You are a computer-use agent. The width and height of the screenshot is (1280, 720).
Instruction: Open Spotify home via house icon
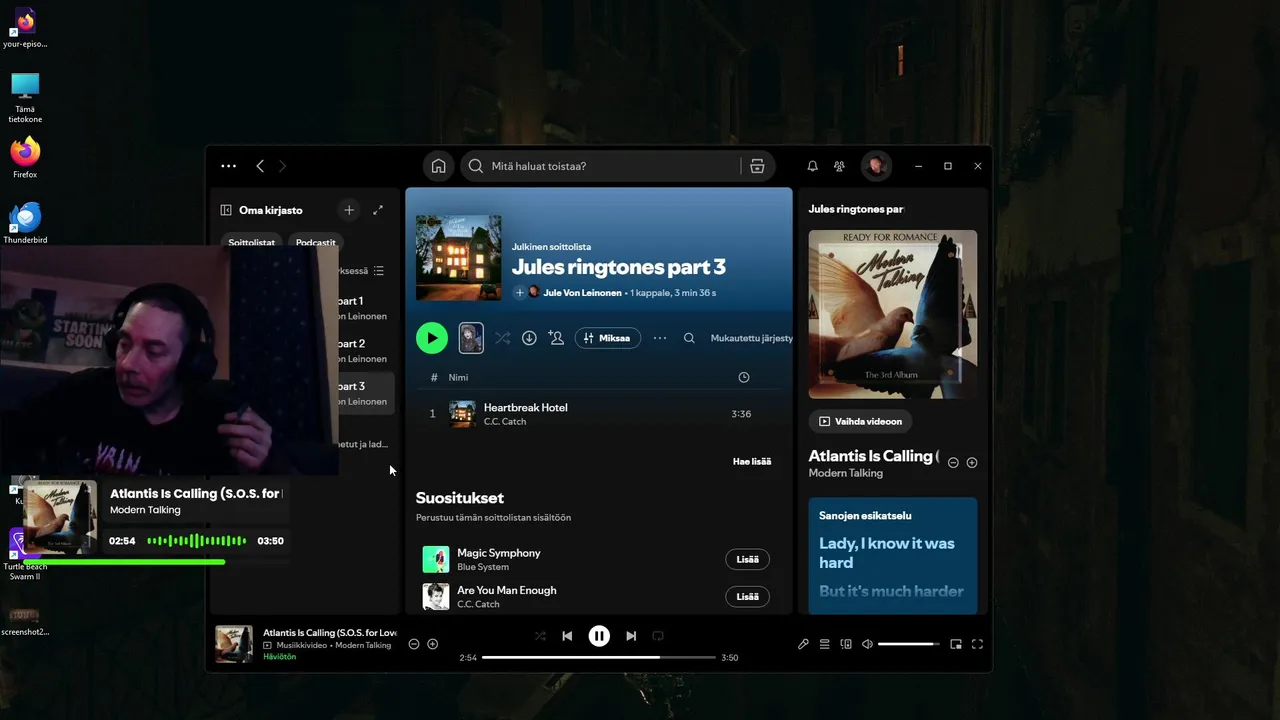coord(438,166)
